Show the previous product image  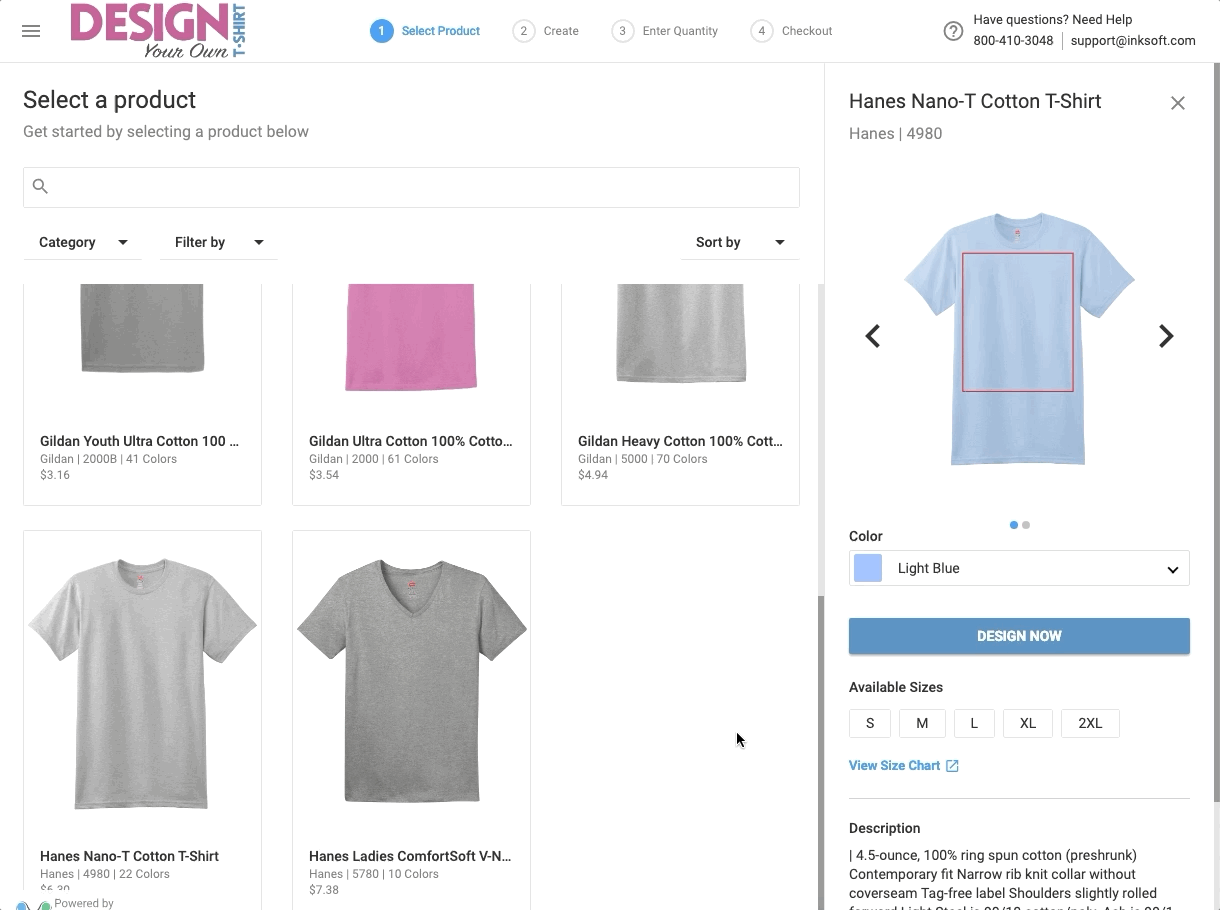tap(872, 336)
